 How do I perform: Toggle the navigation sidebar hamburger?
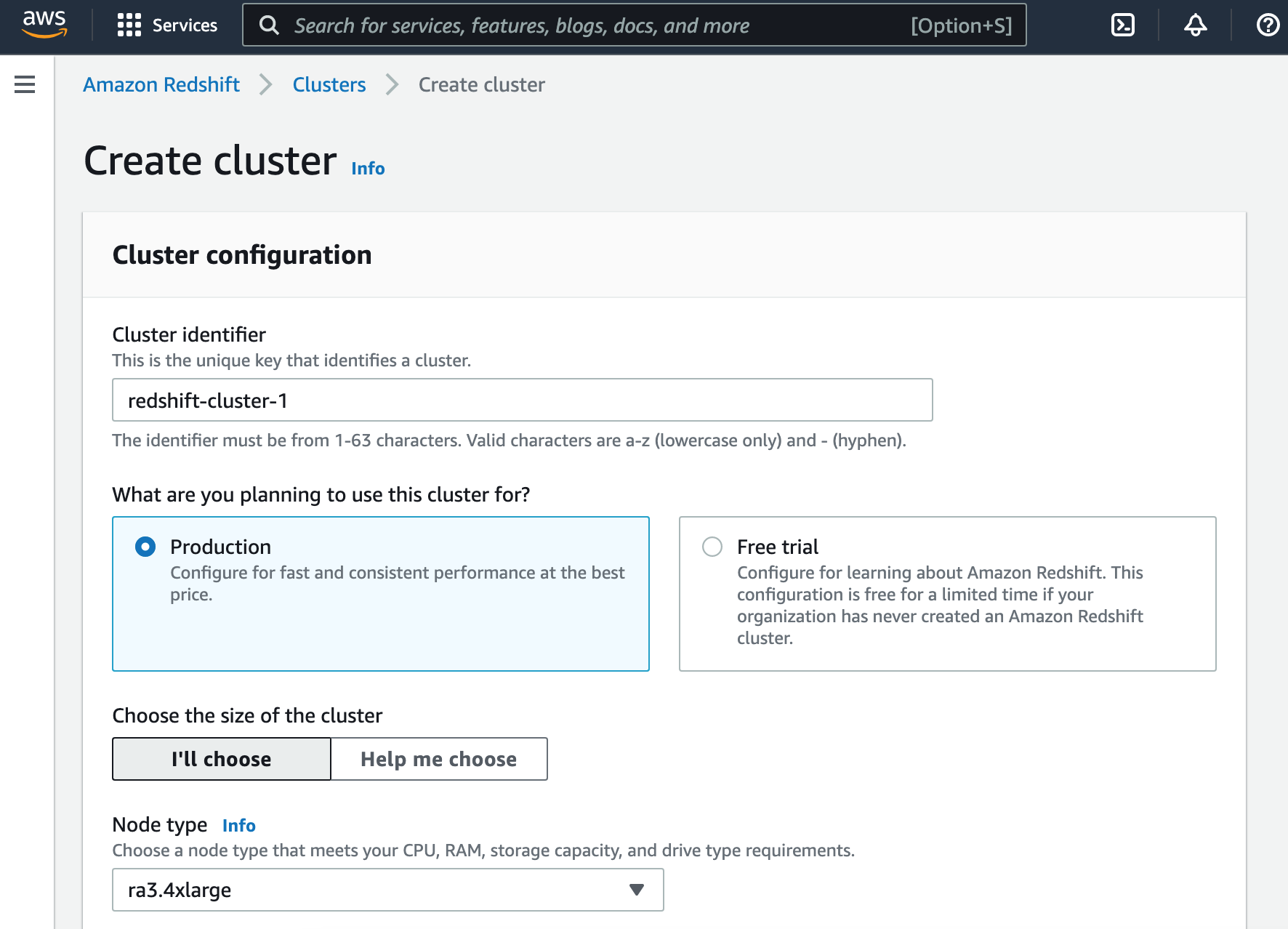coord(24,84)
